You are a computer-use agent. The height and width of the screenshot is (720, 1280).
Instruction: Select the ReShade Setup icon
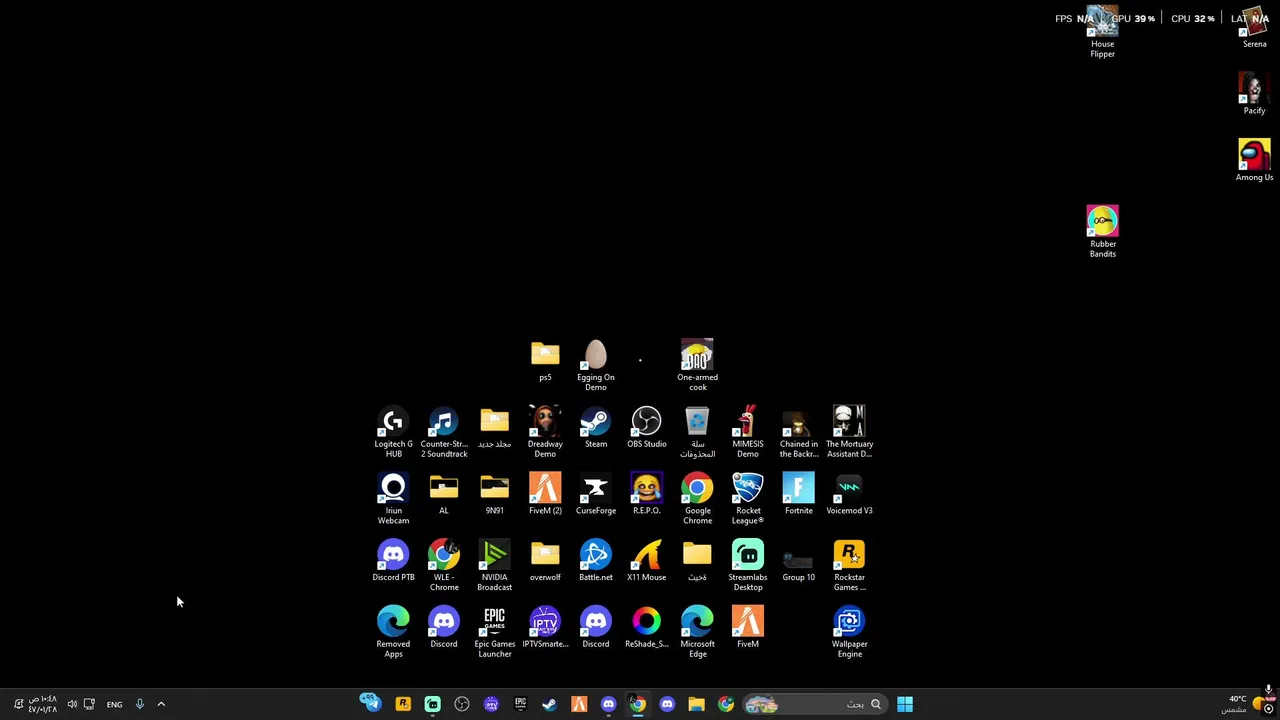pos(646,628)
